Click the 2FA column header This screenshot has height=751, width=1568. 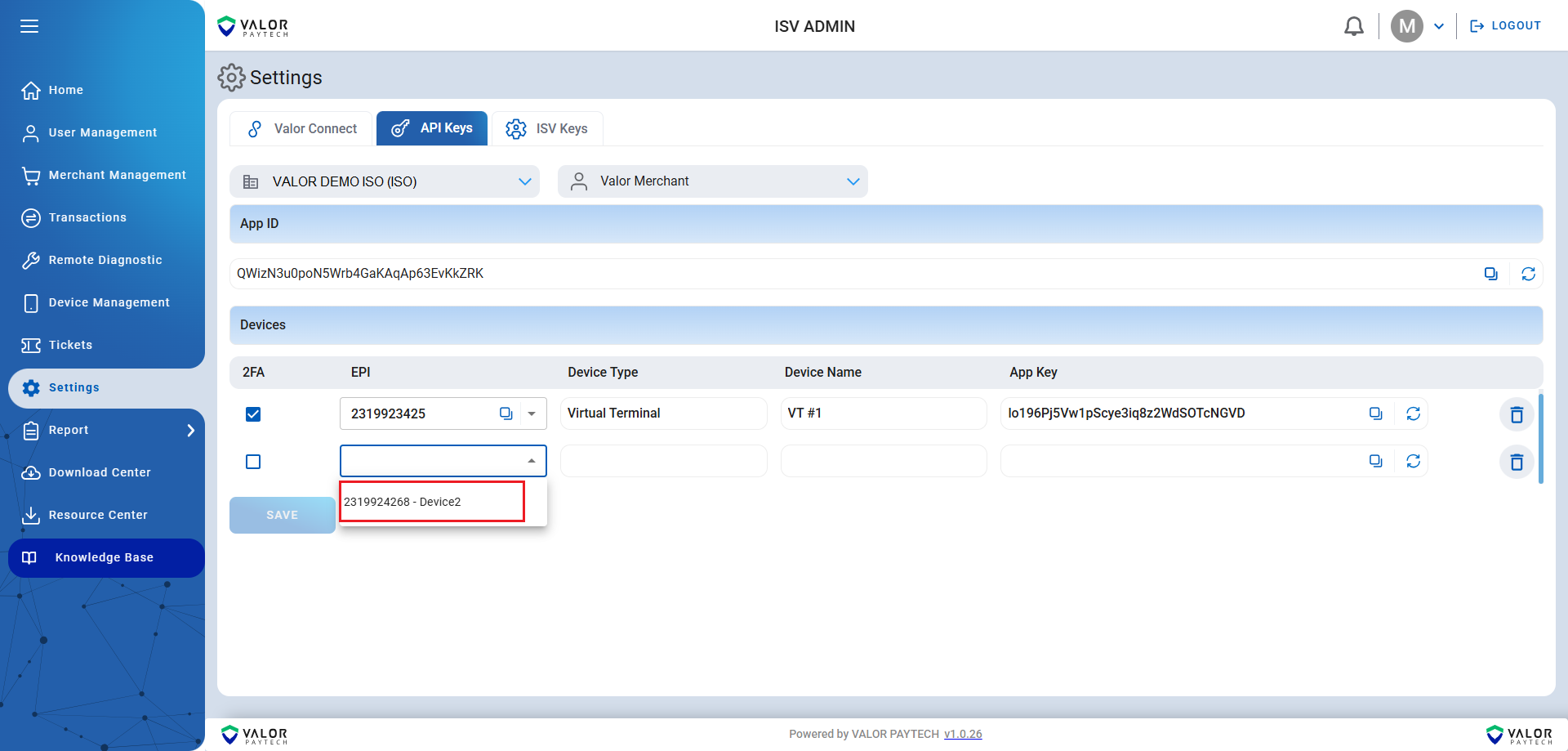point(253,373)
